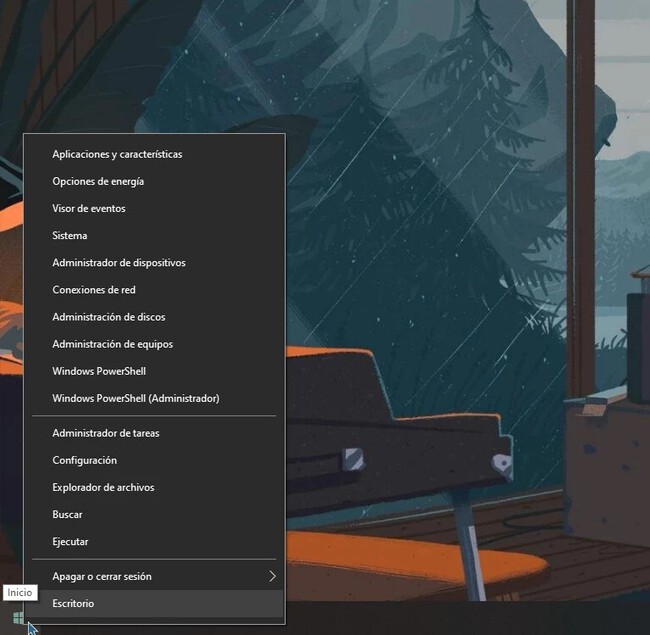Launch Explorador de archivos
Screen dimensions: 650x635
[154, 487]
